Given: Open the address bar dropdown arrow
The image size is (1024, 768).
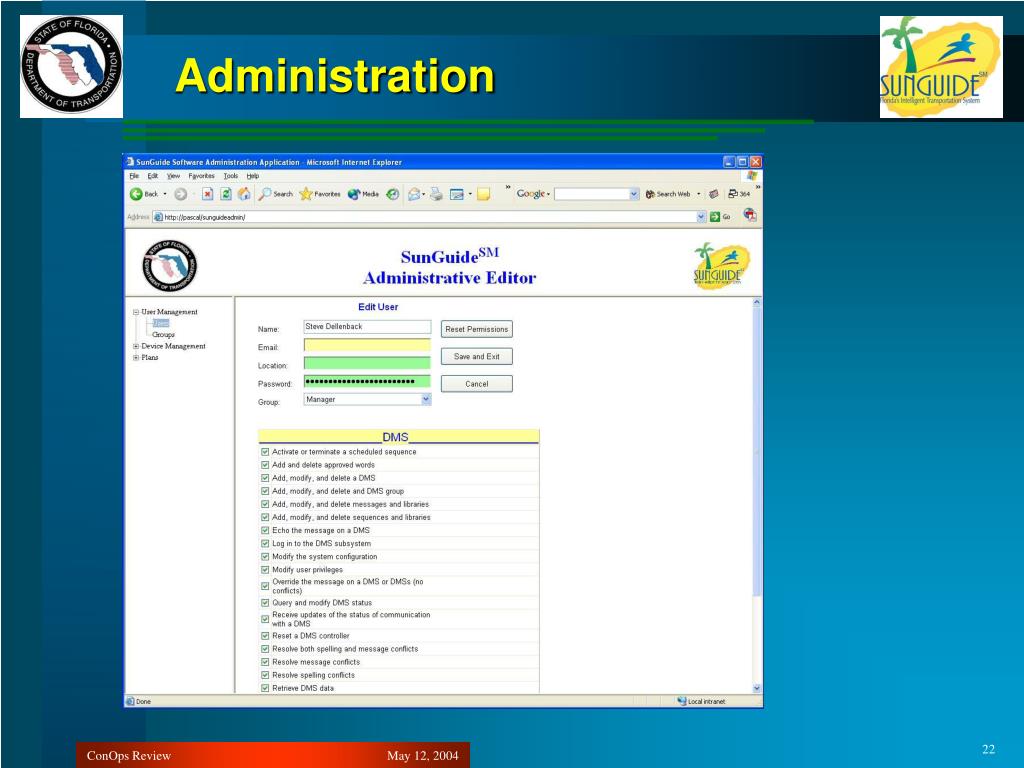Looking at the screenshot, I should pyautogui.click(x=701, y=217).
